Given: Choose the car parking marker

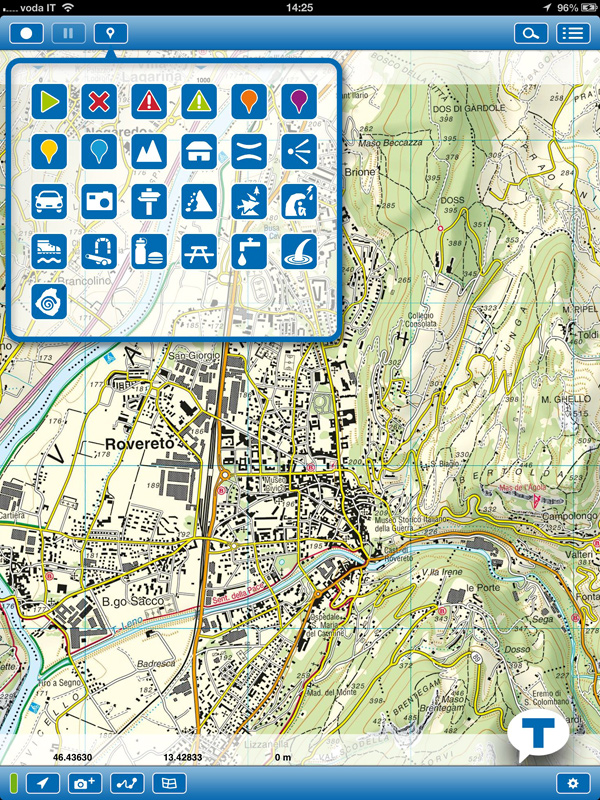Looking at the screenshot, I should (x=49, y=202).
